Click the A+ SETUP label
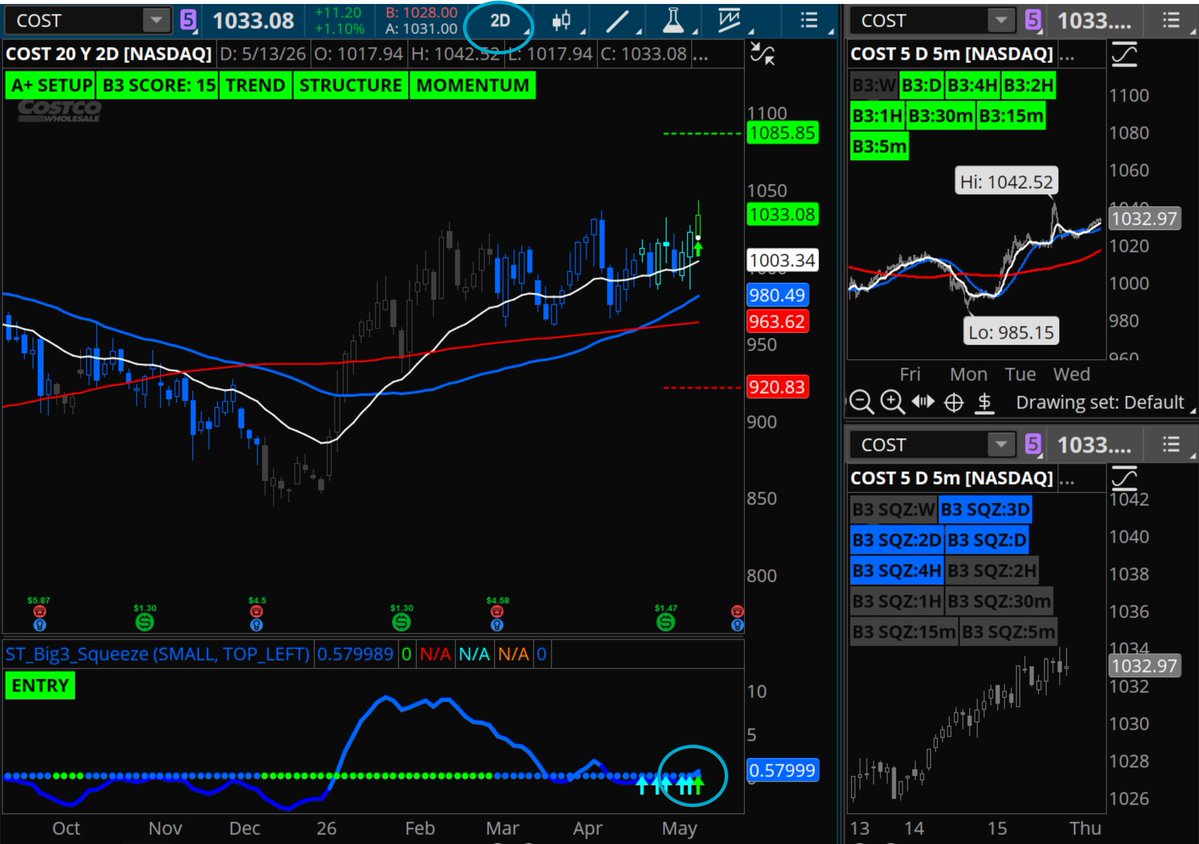The height and width of the screenshot is (844, 1199). [x=51, y=85]
